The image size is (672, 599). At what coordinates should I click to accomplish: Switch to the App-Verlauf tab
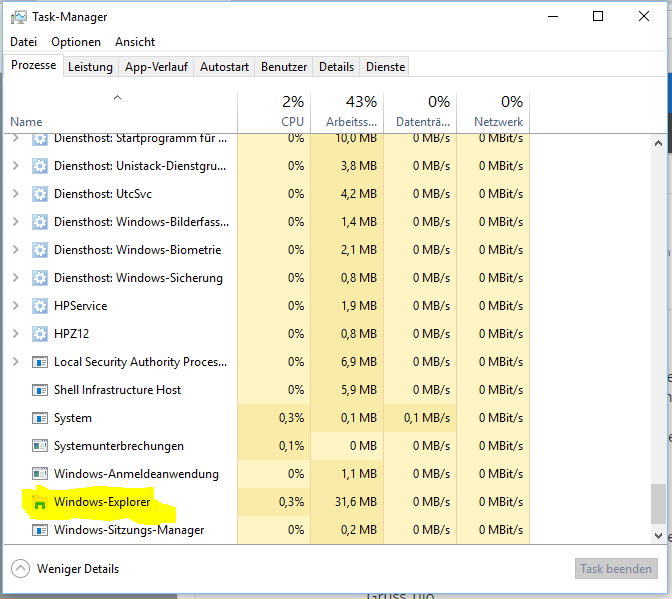pos(156,67)
